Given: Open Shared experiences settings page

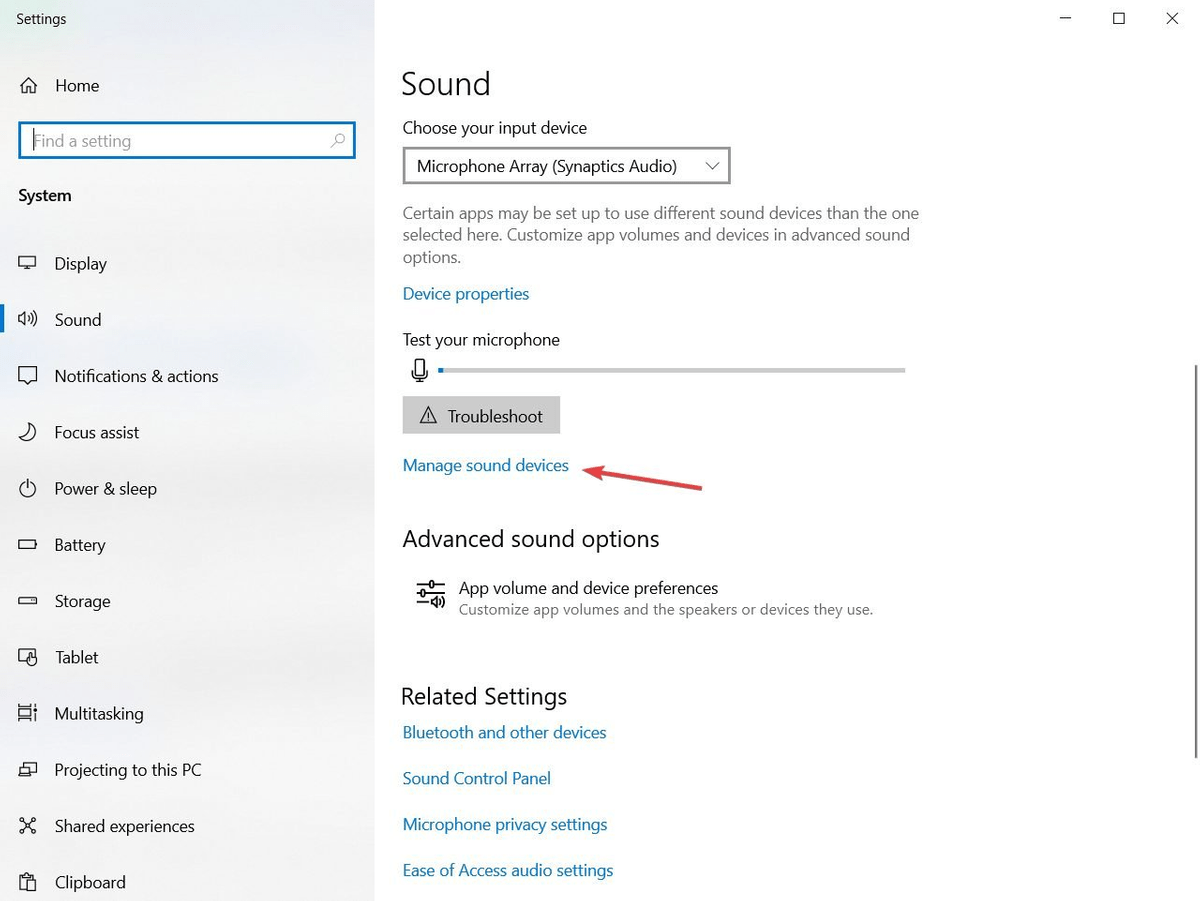Looking at the screenshot, I should (x=124, y=826).
